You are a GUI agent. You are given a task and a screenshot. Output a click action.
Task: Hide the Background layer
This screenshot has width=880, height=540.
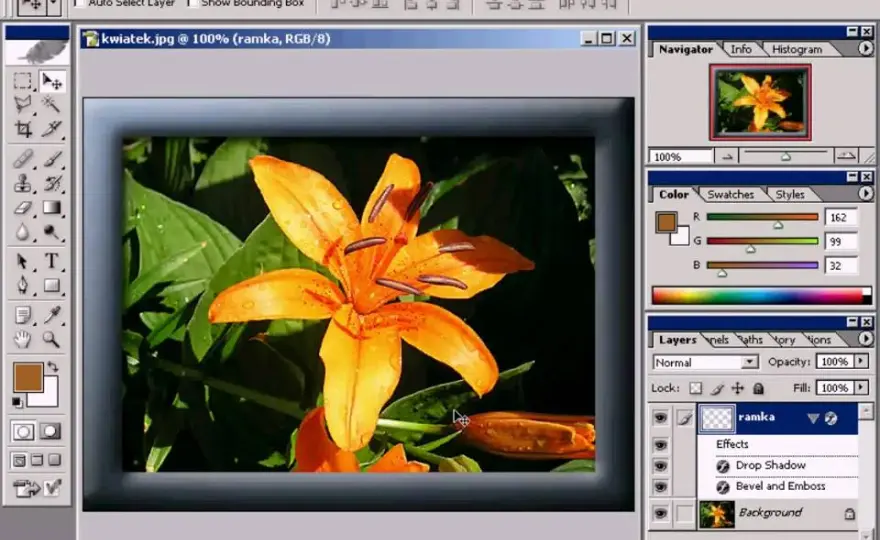tap(660, 513)
